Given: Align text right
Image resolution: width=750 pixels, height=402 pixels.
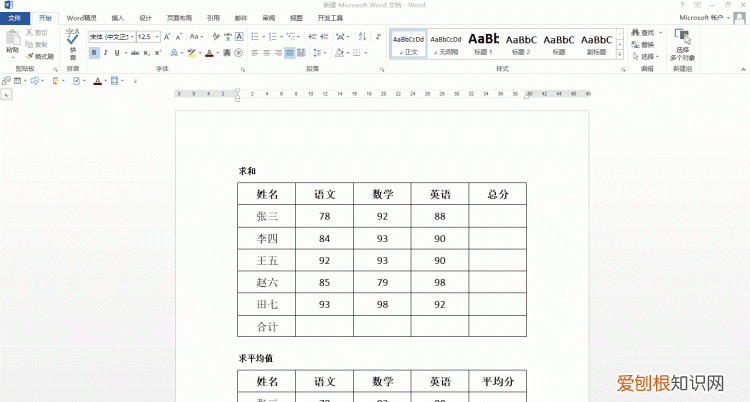Looking at the screenshot, I should pos(278,53).
